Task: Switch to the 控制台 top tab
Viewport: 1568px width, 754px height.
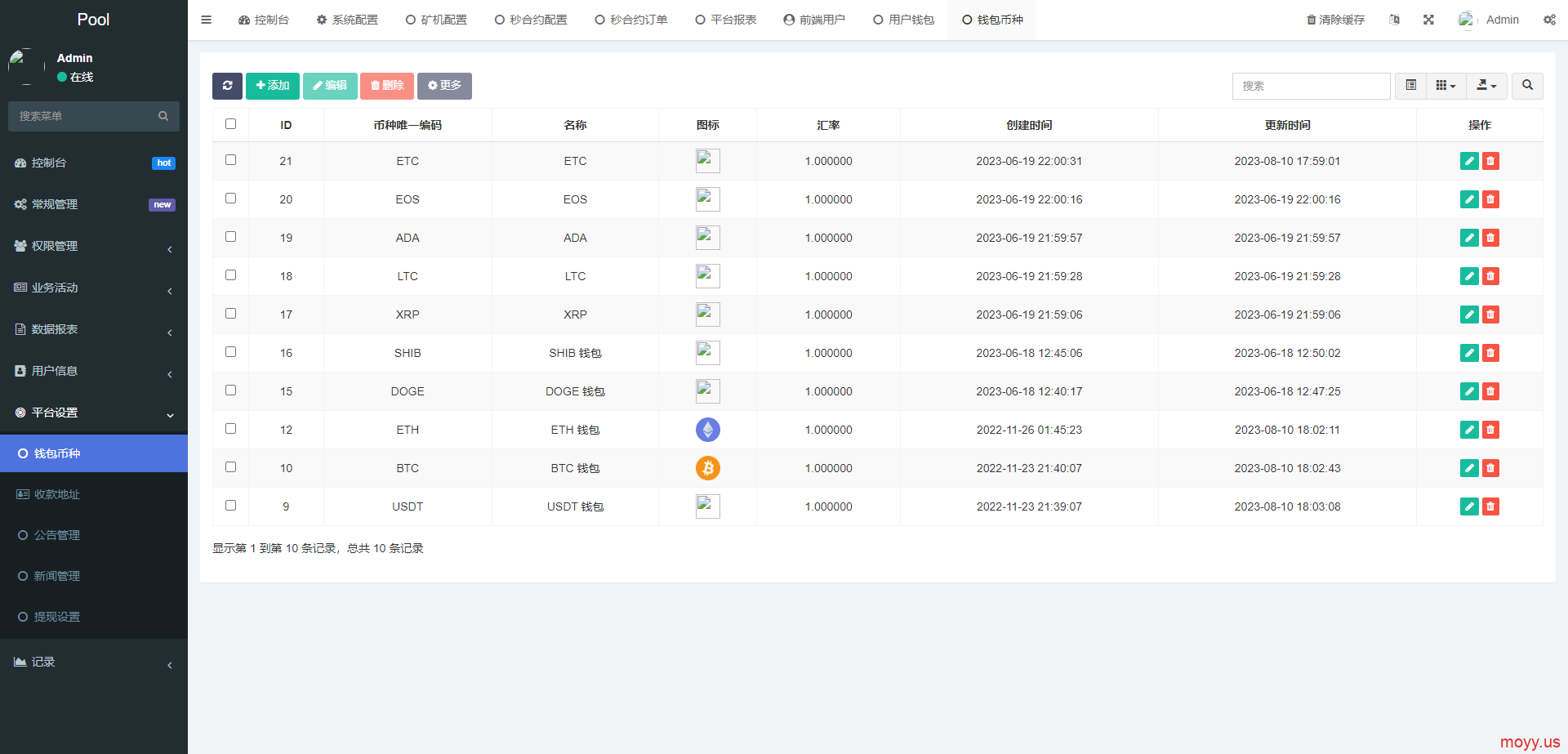Action: pyautogui.click(x=264, y=20)
